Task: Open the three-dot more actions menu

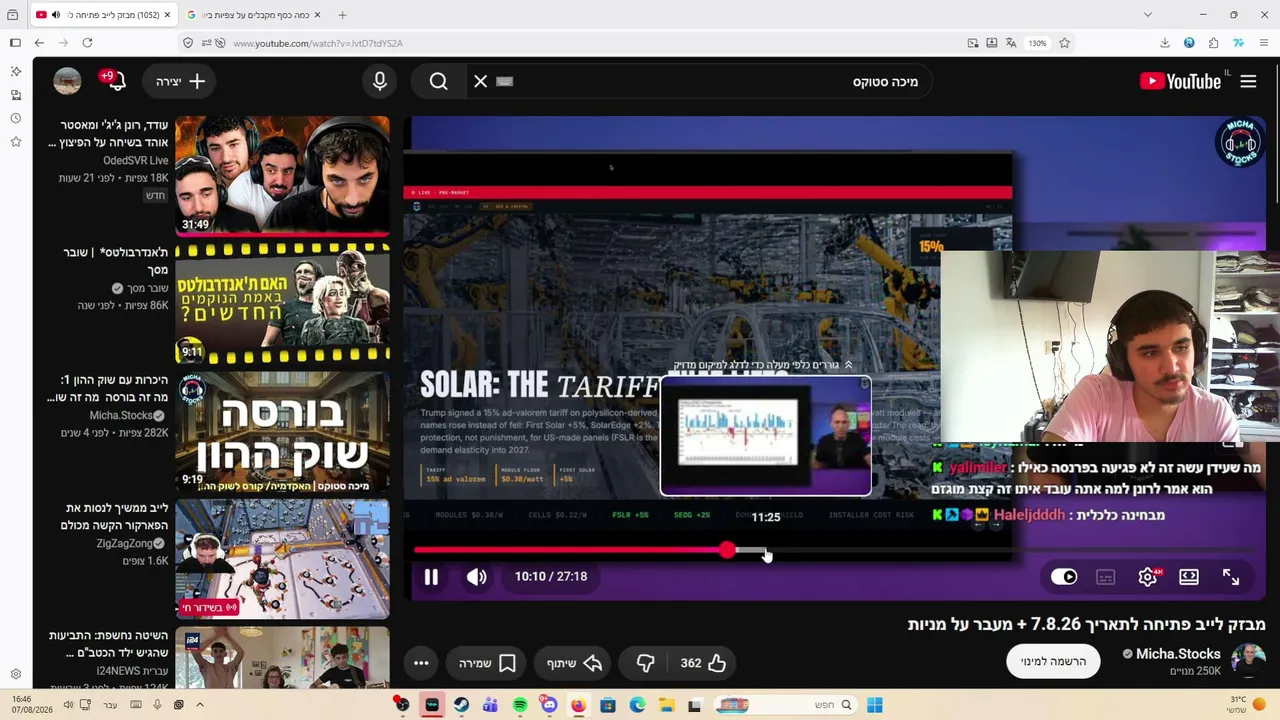Action: click(x=421, y=663)
